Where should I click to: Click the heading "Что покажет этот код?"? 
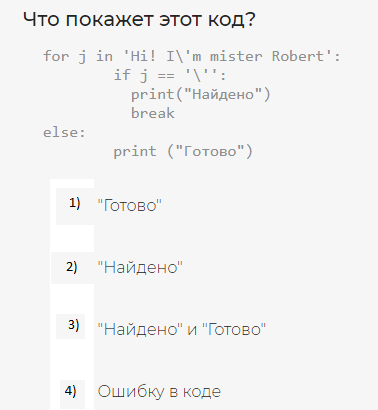coord(139,19)
